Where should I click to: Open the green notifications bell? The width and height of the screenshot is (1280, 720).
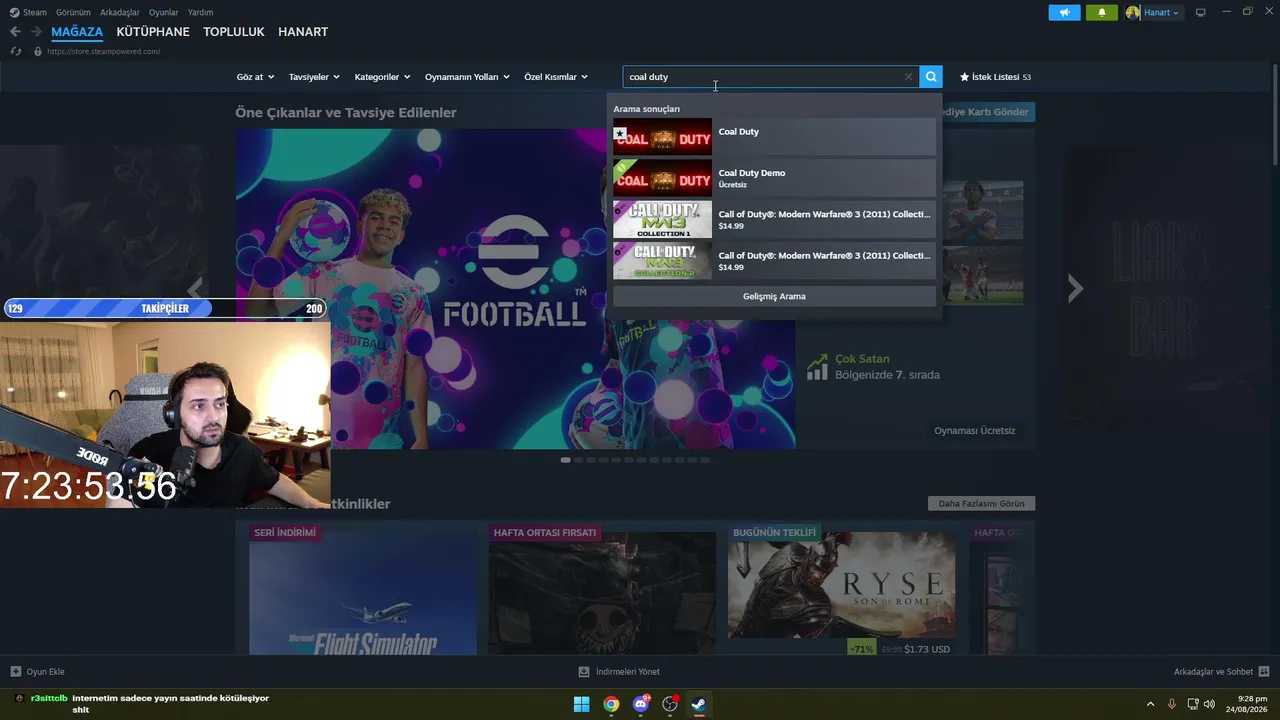click(1102, 12)
